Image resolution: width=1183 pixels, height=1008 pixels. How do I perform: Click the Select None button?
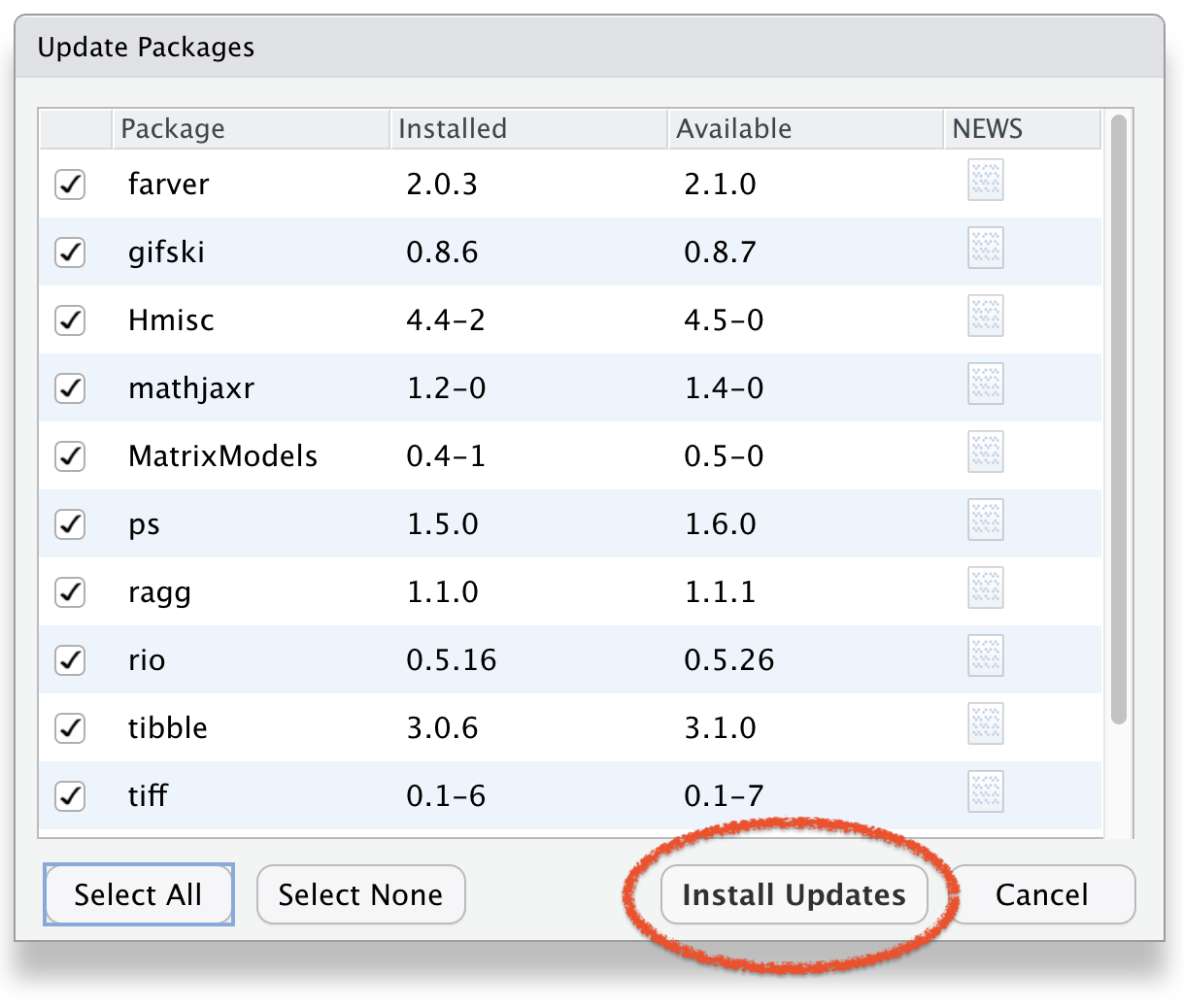click(x=360, y=894)
